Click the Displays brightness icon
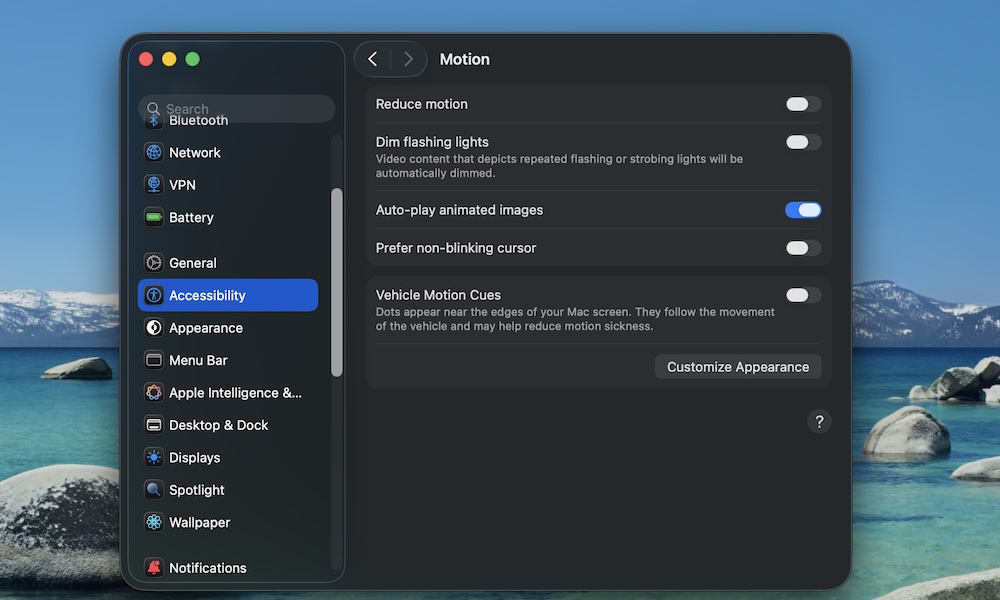 (153, 457)
